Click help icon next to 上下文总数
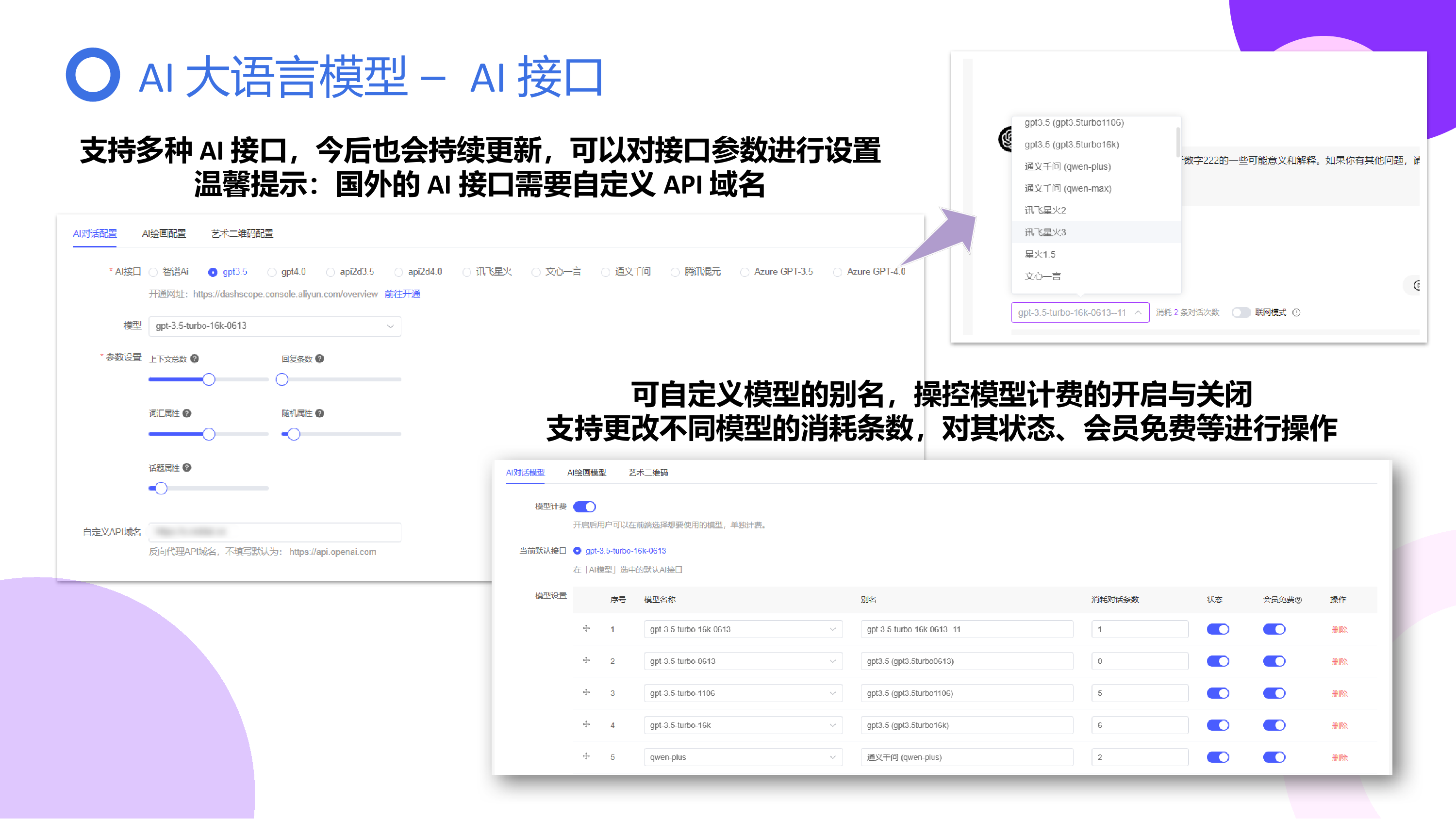The image size is (1456, 819). click(x=195, y=359)
